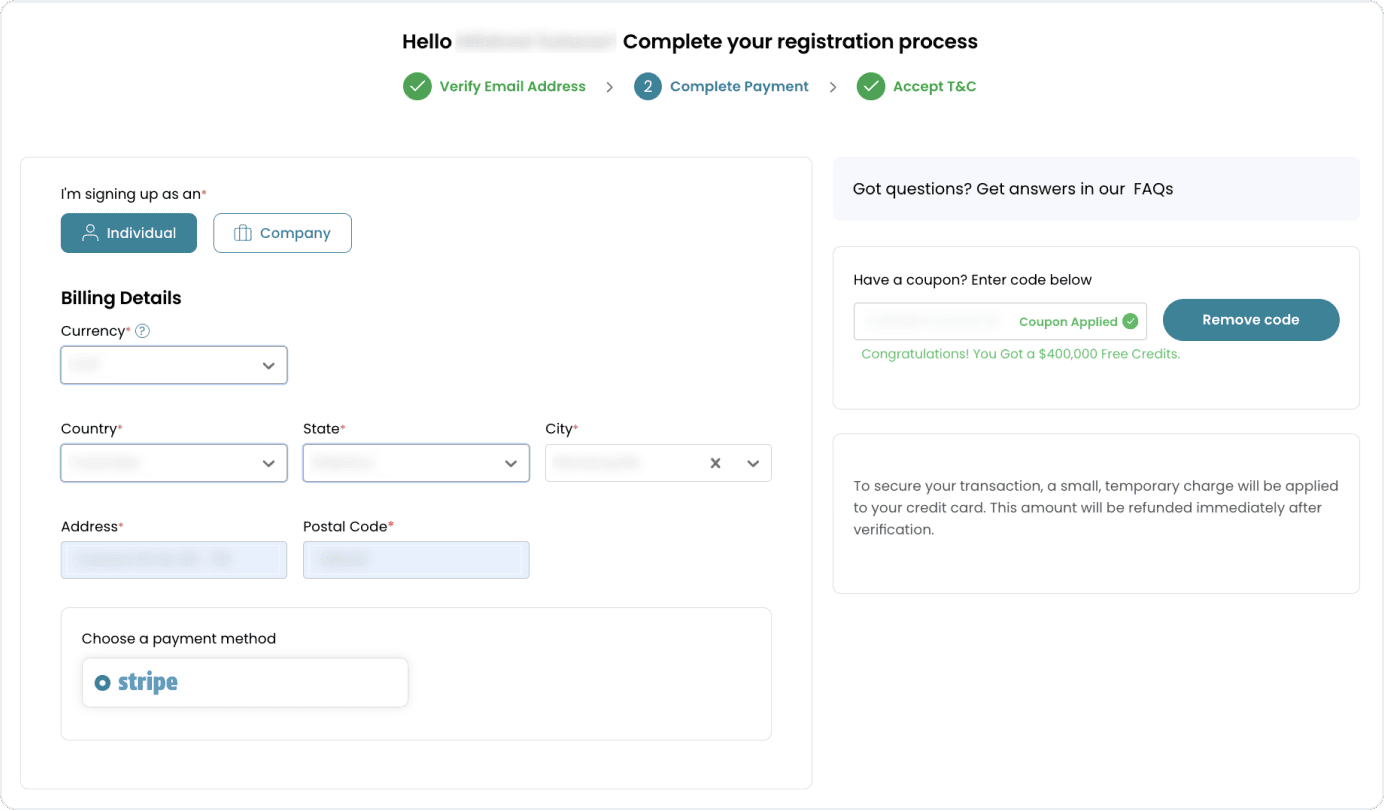Go to Complete Payment step
Image resolution: width=1384 pixels, height=810 pixels.
click(x=739, y=87)
